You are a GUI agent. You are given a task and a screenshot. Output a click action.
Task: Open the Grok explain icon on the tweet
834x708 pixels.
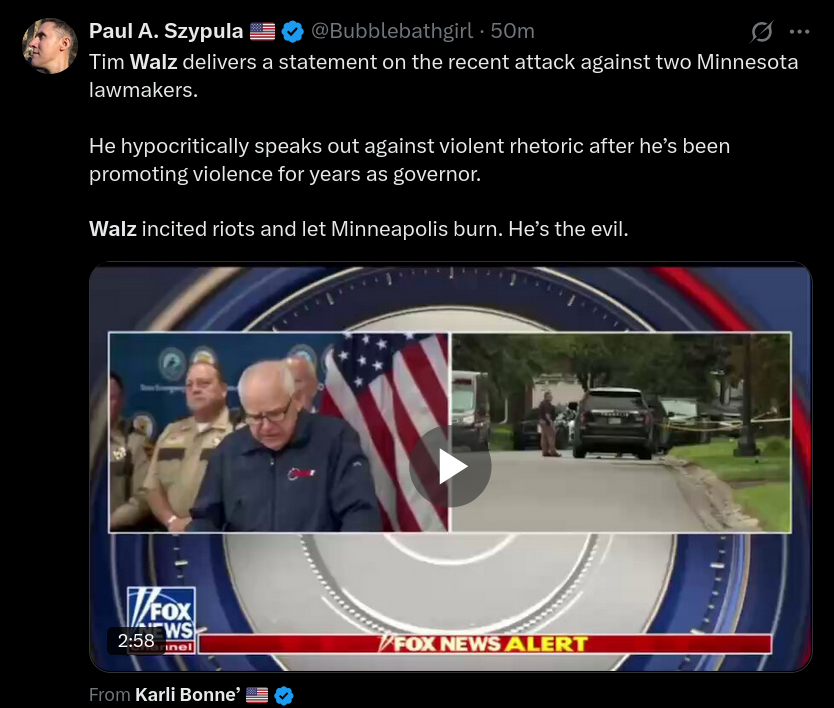[x=762, y=32]
